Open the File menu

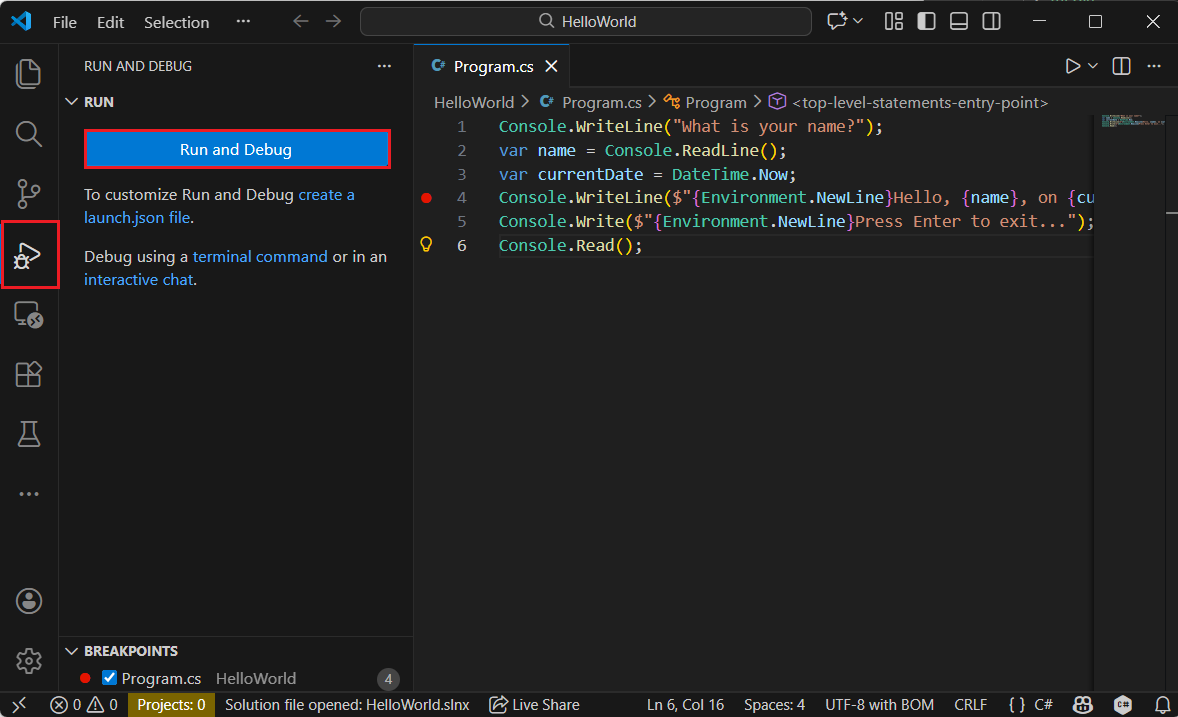pyautogui.click(x=64, y=21)
